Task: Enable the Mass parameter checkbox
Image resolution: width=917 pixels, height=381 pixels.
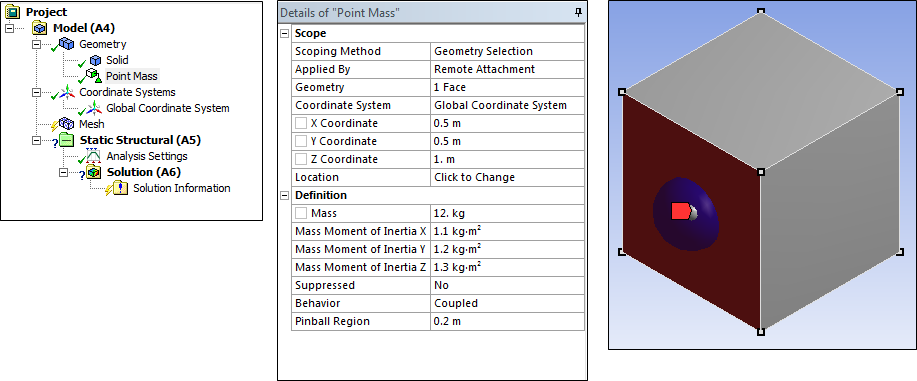Action: pyautogui.click(x=301, y=214)
